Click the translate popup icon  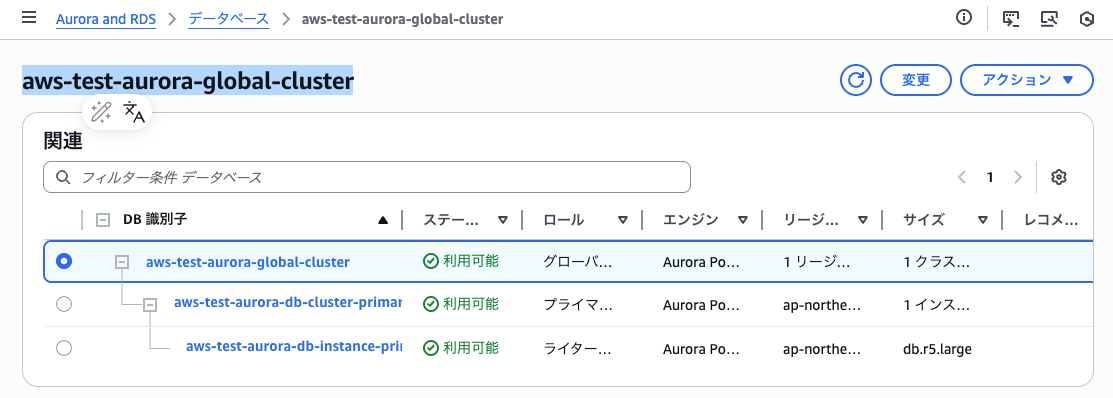click(133, 112)
